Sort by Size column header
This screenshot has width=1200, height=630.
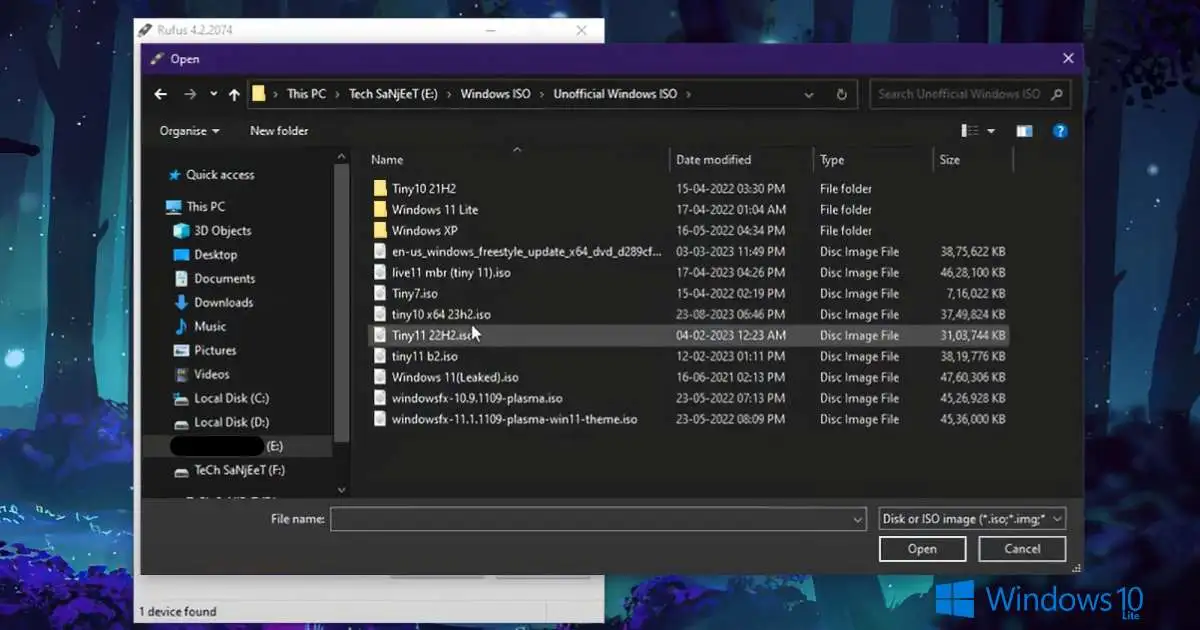coord(949,159)
